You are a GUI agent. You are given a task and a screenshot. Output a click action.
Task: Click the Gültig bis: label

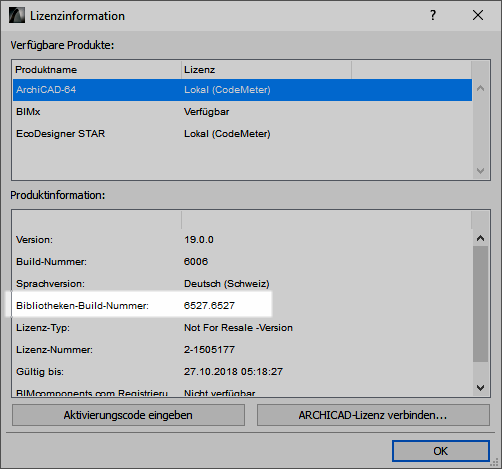[40, 372]
